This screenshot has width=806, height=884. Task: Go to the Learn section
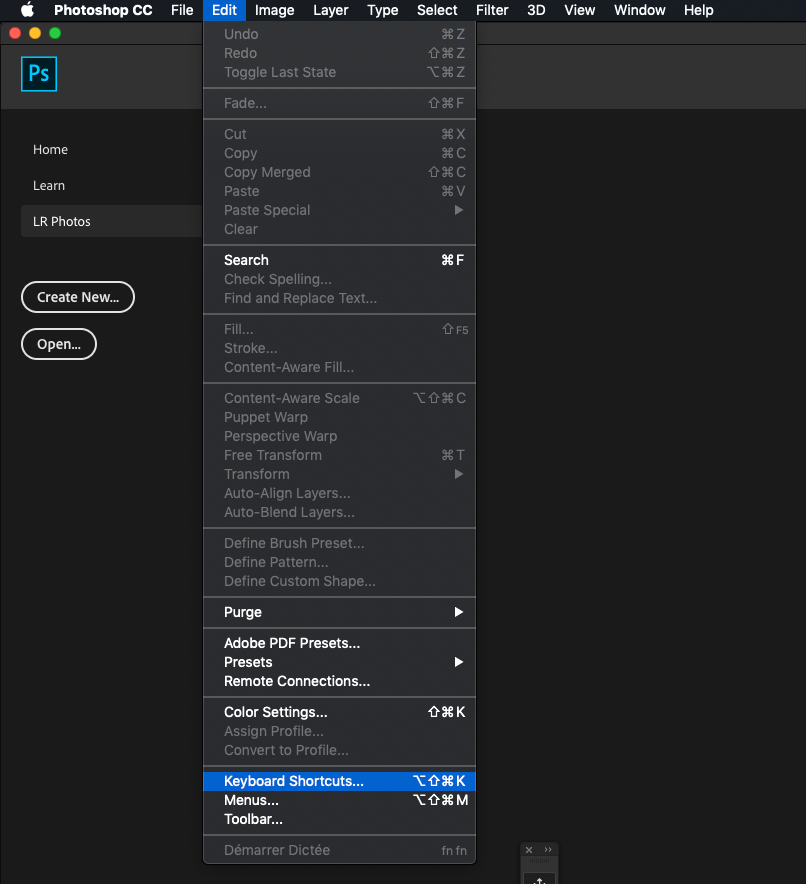pyautogui.click(x=49, y=186)
